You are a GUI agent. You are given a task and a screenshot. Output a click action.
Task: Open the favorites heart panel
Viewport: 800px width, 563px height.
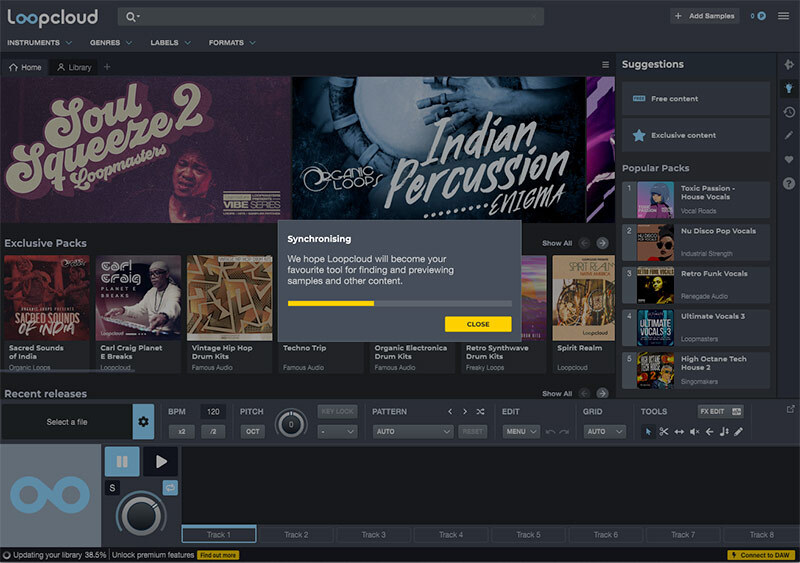click(x=789, y=160)
